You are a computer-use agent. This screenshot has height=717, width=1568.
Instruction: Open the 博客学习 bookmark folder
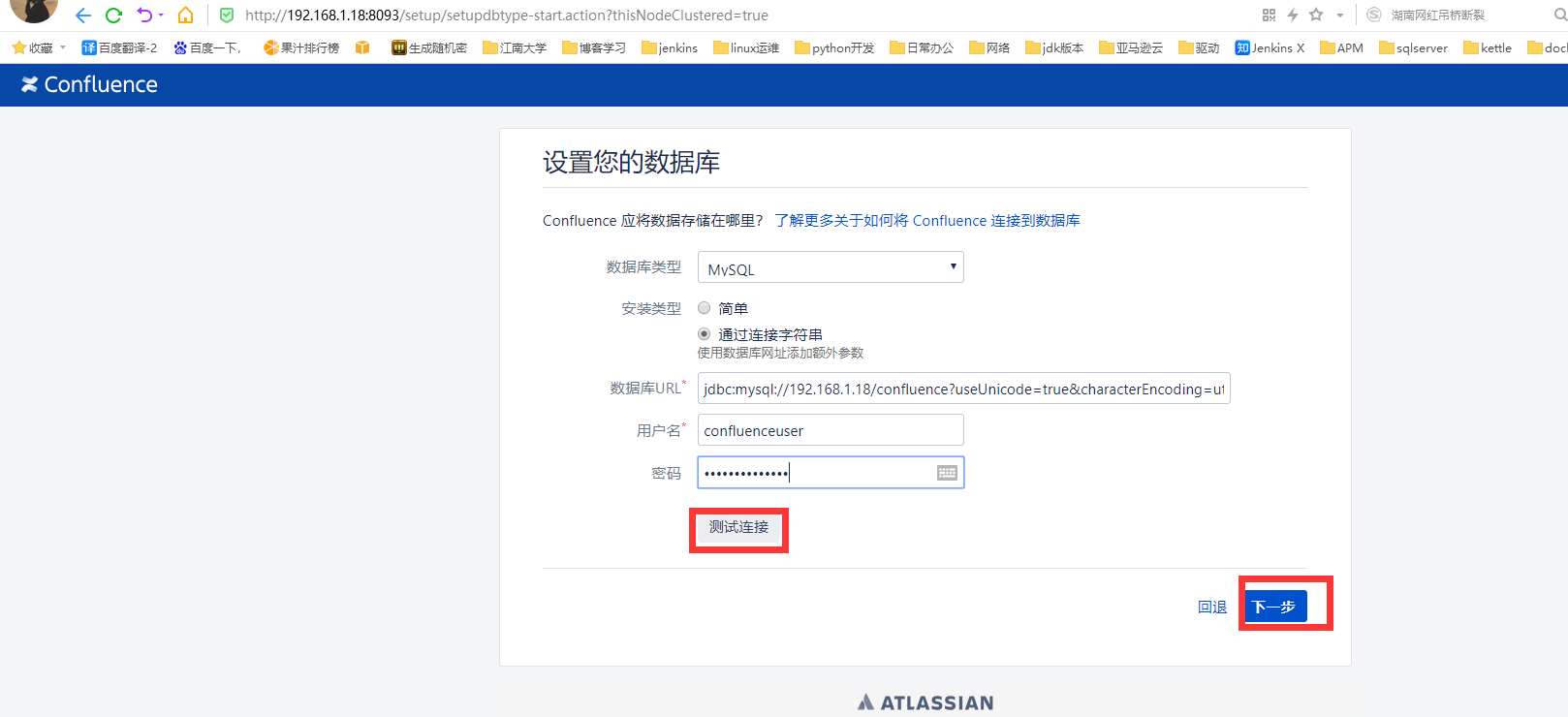coord(594,47)
